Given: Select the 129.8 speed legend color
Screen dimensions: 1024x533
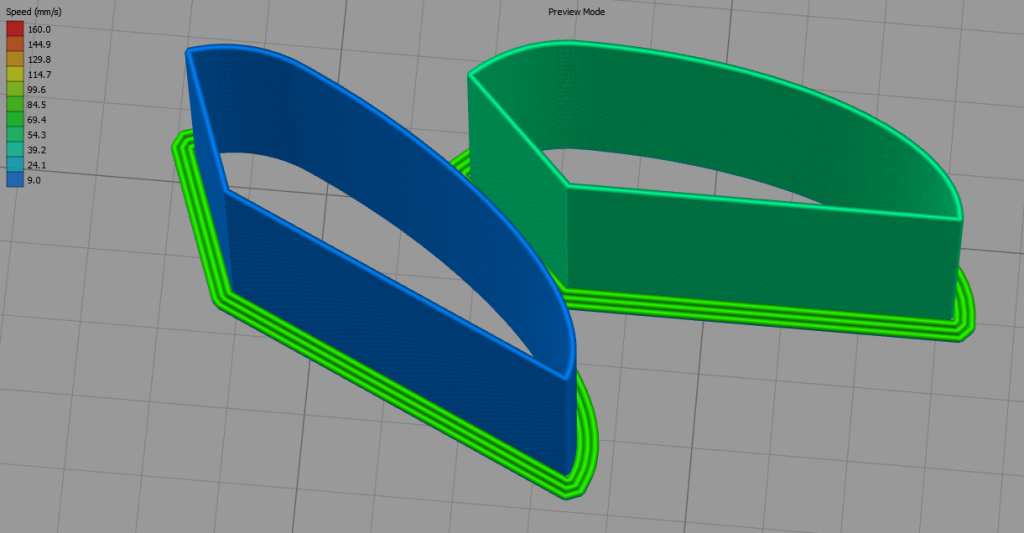Looking at the screenshot, I should pyautogui.click(x=15, y=59).
